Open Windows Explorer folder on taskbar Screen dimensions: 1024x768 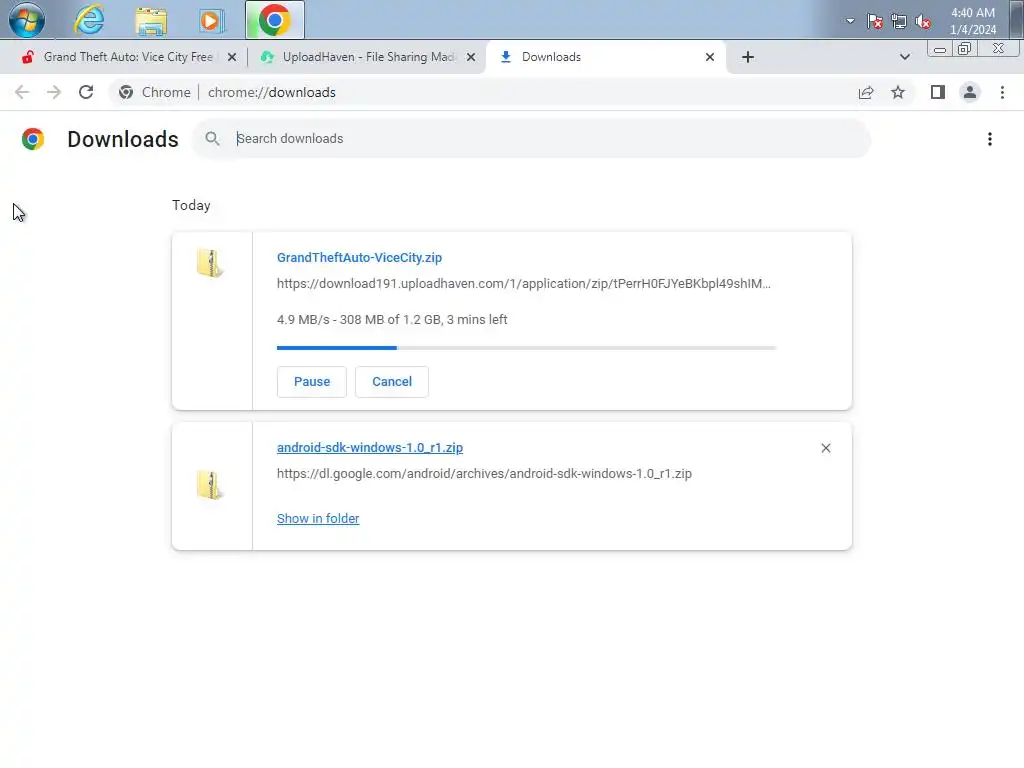point(151,20)
